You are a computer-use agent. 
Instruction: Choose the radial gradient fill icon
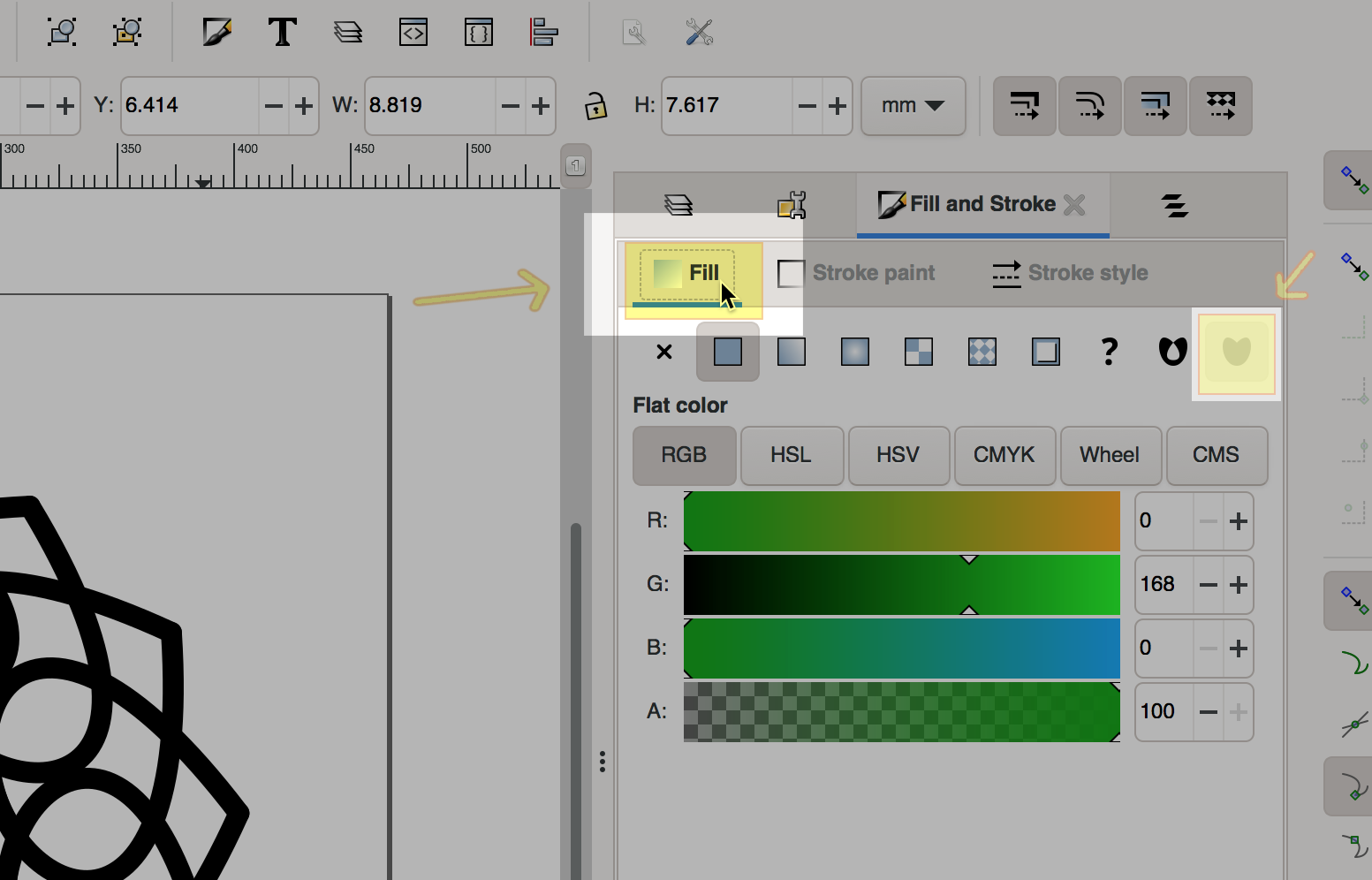[854, 353]
